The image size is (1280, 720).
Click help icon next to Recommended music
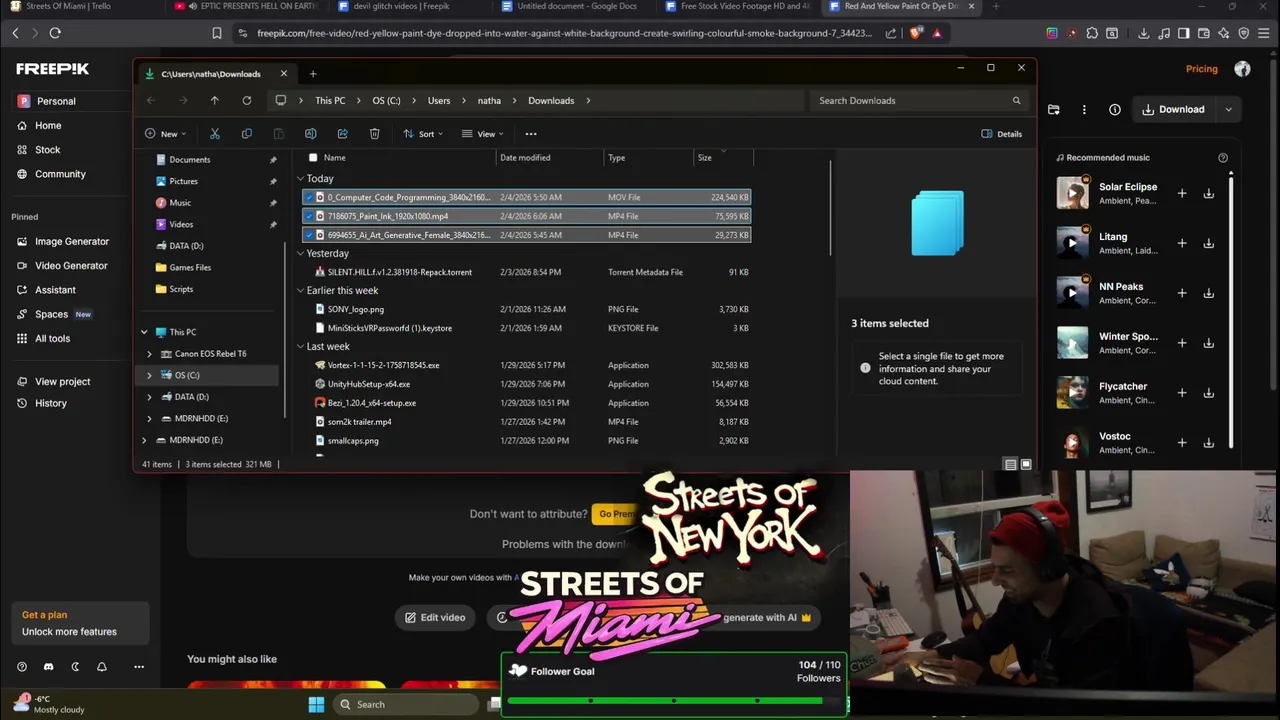click(x=1222, y=158)
